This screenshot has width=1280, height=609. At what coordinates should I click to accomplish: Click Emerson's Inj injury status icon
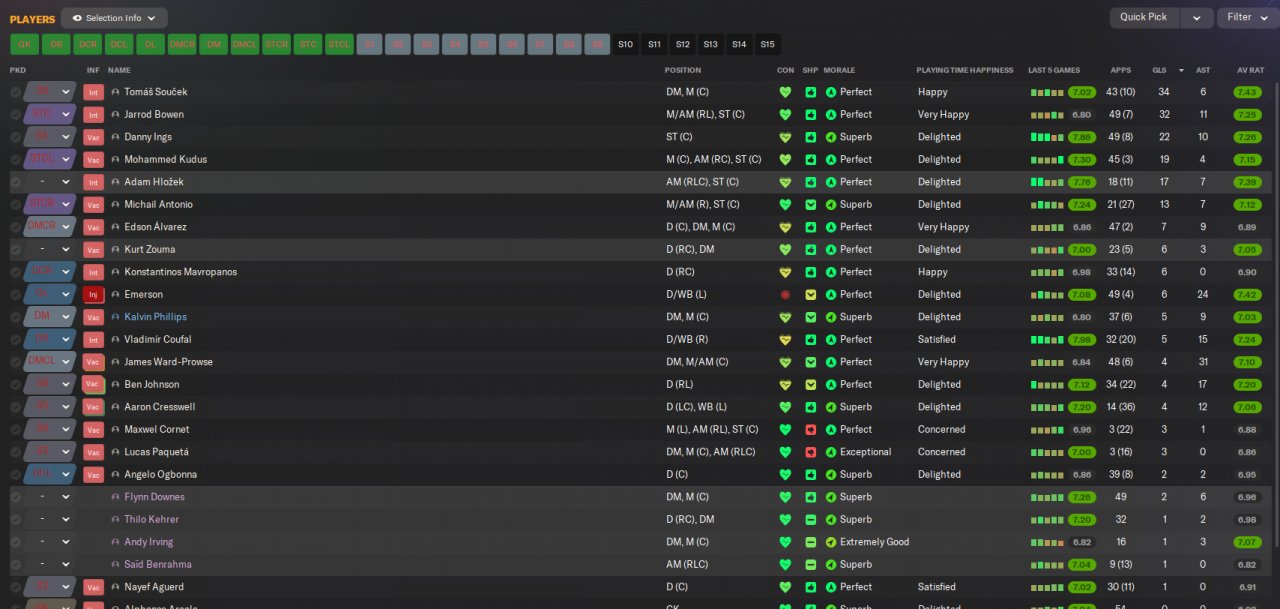(94, 295)
